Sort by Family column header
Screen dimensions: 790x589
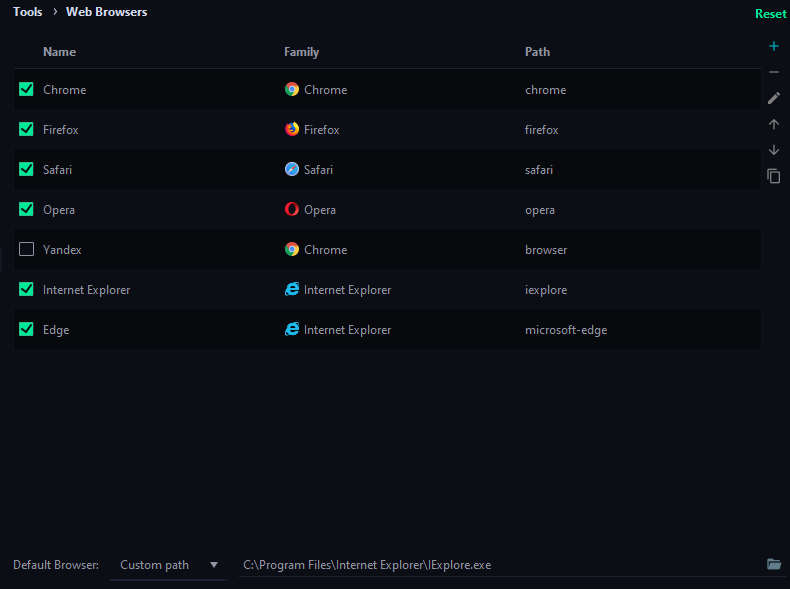pyautogui.click(x=301, y=52)
